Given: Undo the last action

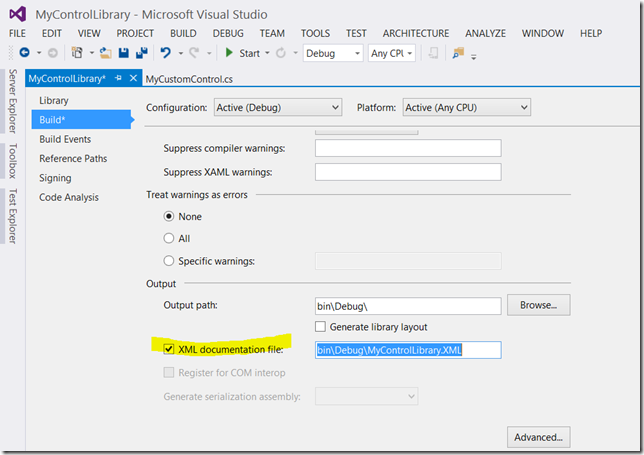Looking at the screenshot, I should (166, 53).
